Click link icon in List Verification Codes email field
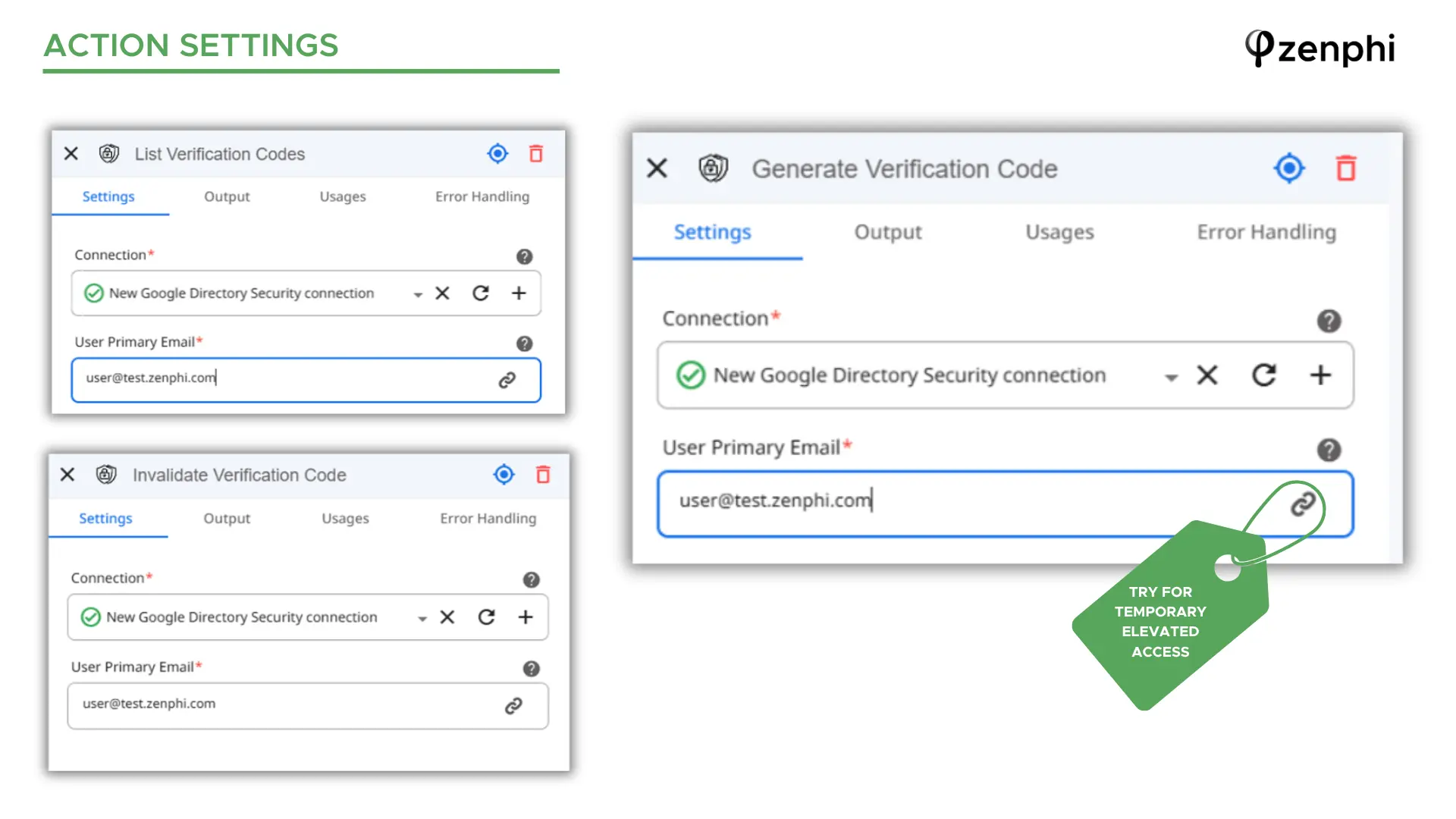 (507, 380)
